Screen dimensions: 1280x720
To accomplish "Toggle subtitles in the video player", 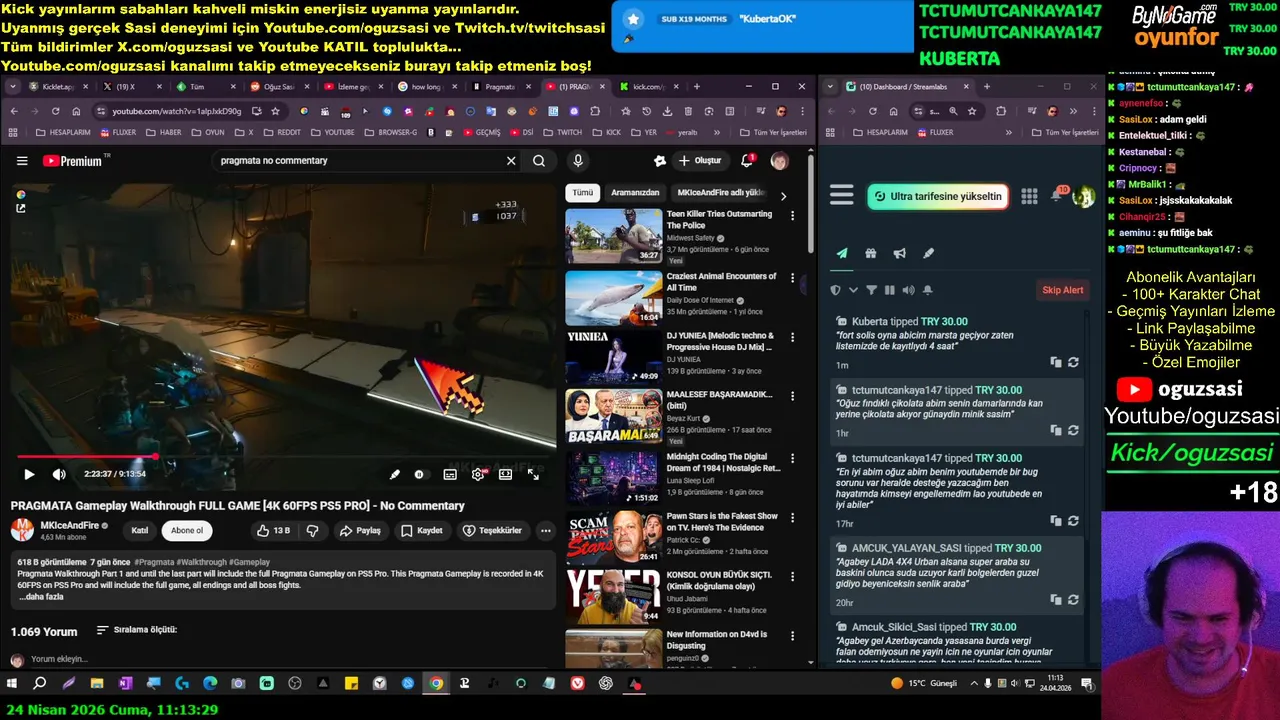I will (x=450, y=474).
